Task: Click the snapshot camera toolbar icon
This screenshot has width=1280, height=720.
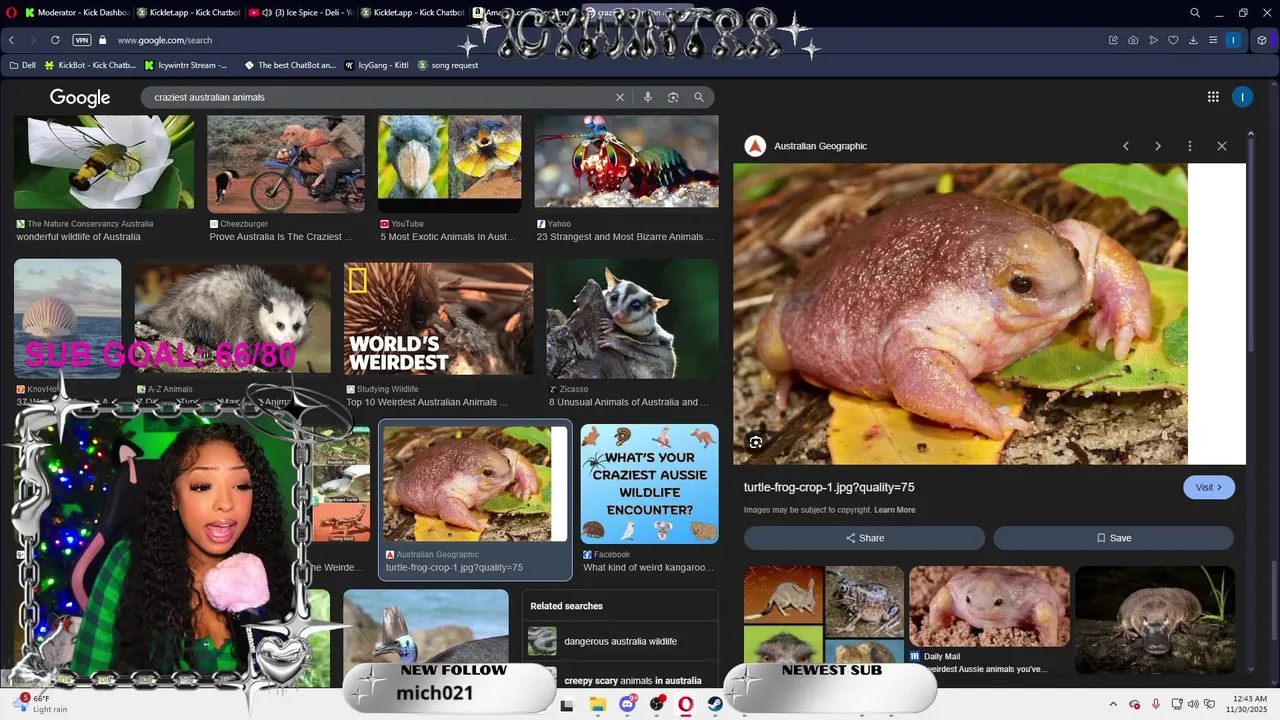Action: coord(1133,40)
